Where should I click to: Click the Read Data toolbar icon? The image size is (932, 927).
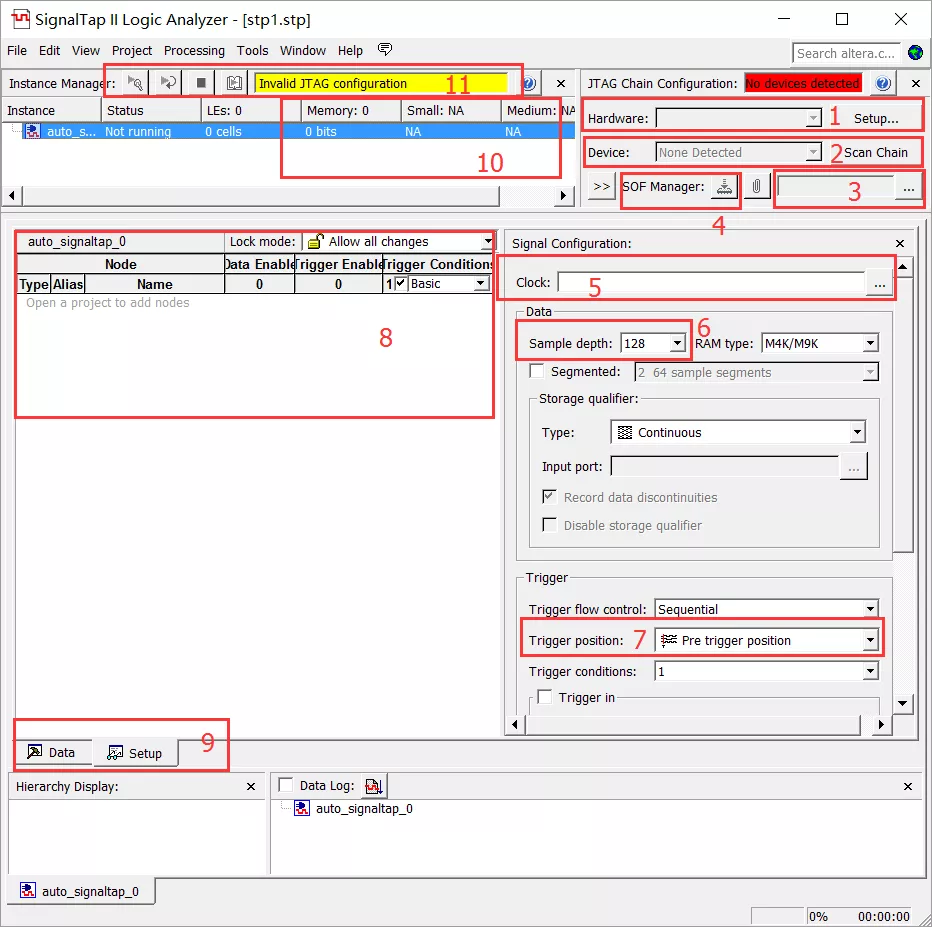(234, 83)
